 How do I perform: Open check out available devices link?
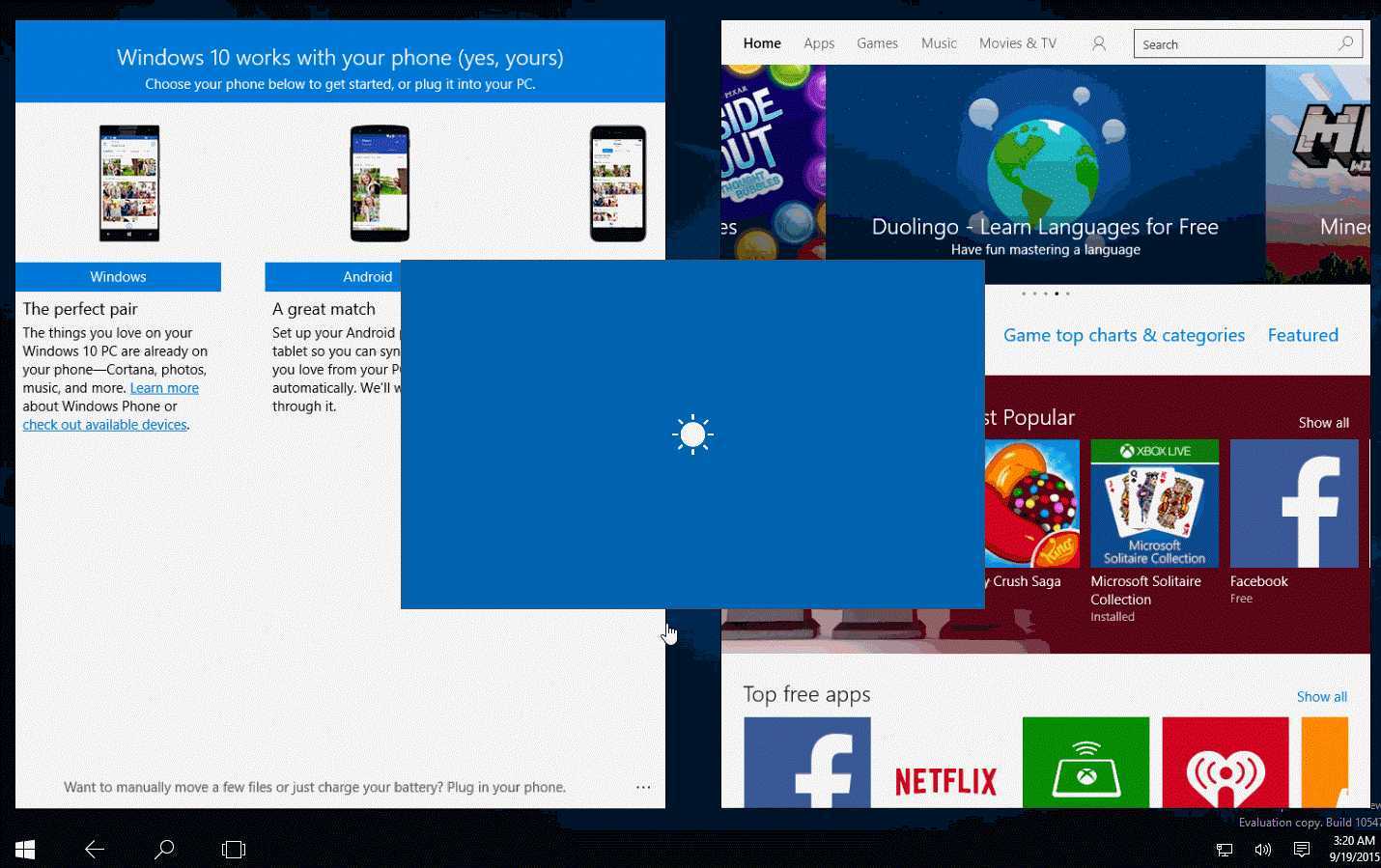(104, 425)
